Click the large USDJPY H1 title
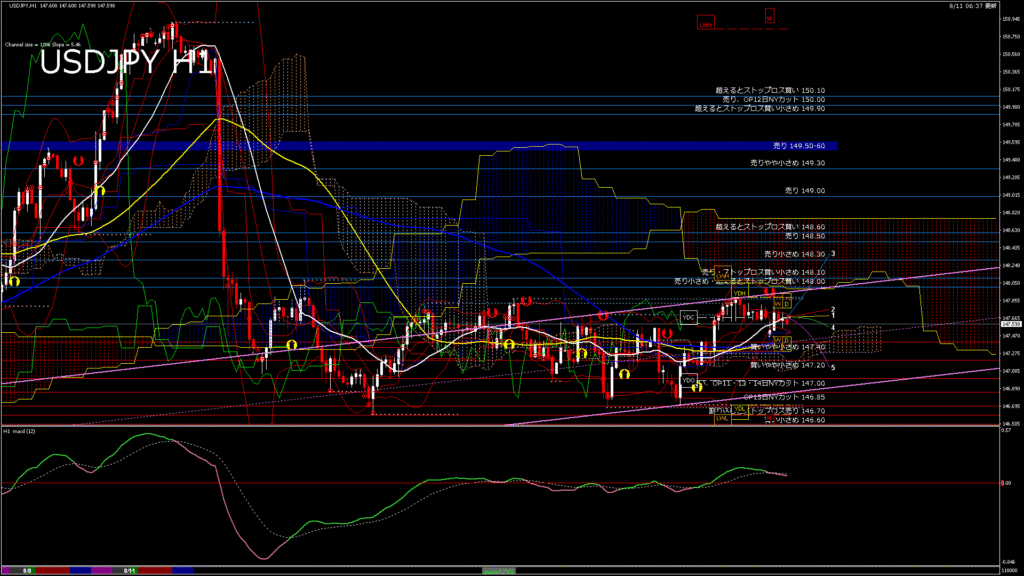Viewport: 1024px width, 576px height. tap(125, 63)
